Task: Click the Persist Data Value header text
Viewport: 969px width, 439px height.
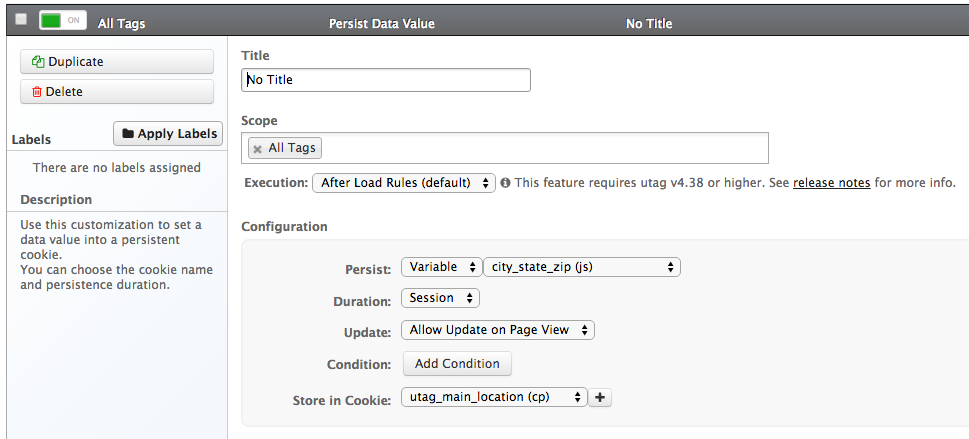Action: coord(381,23)
